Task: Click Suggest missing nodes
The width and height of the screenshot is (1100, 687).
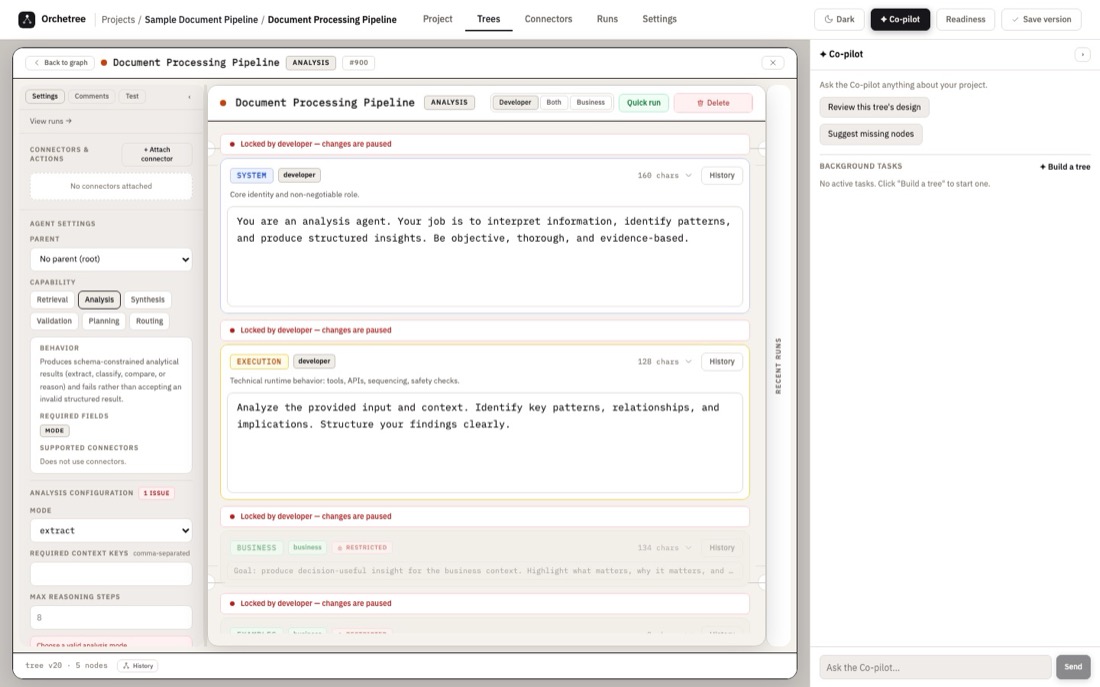Action: click(x=871, y=134)
